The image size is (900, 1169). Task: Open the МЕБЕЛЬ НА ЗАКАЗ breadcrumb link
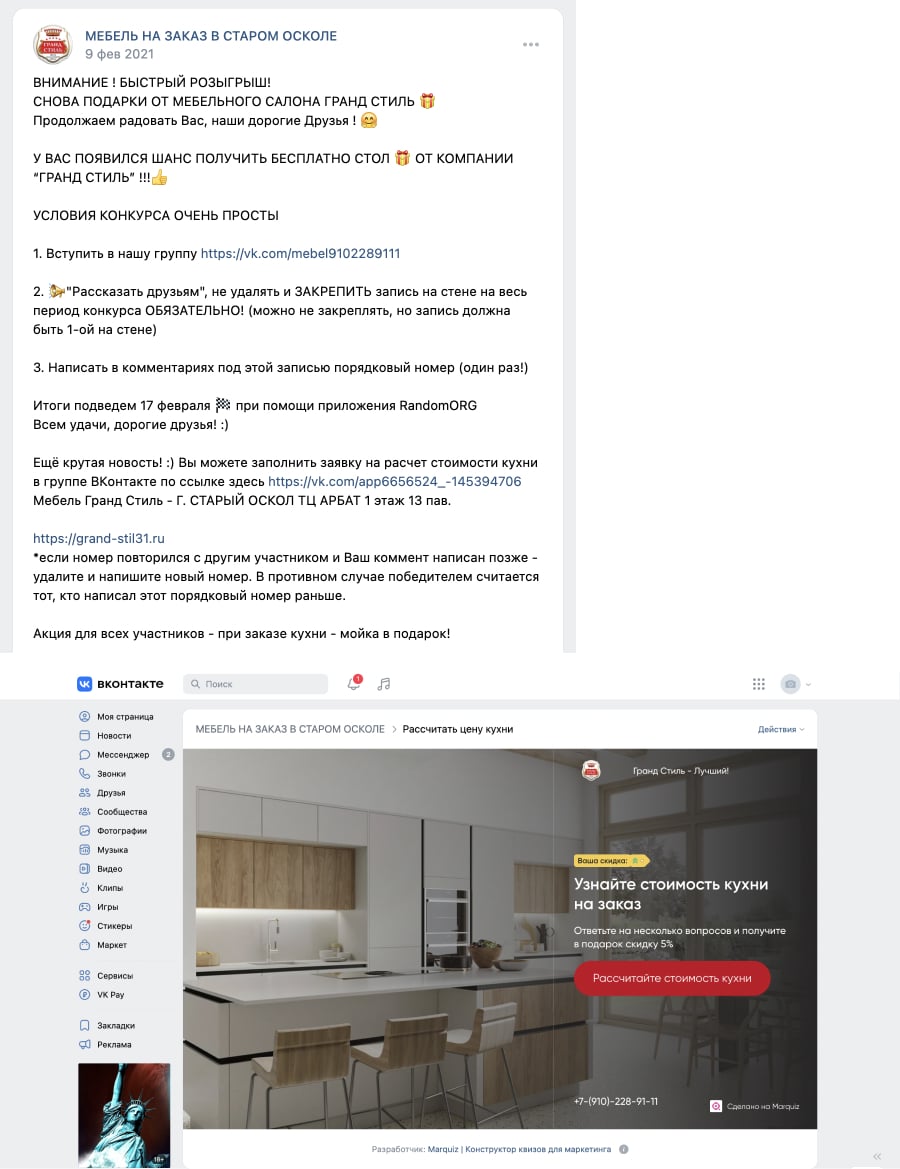(290, 729)
